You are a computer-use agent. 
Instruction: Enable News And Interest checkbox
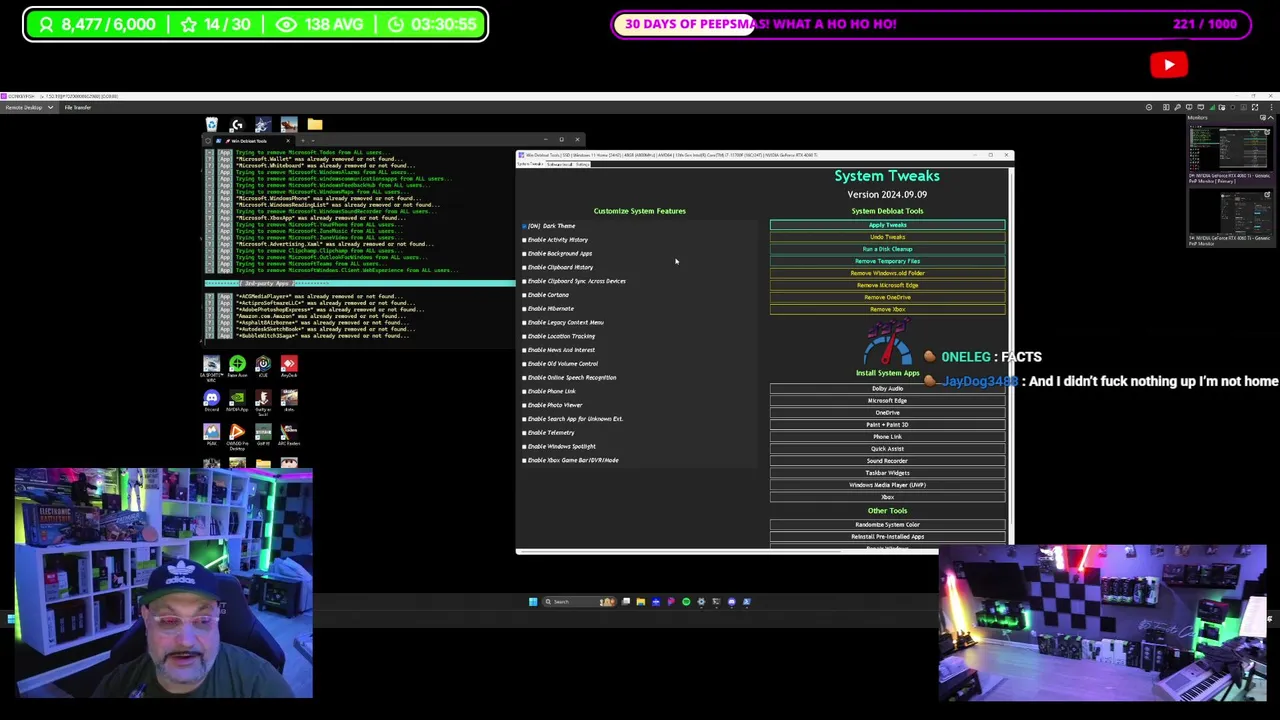(x=524, y=350)
